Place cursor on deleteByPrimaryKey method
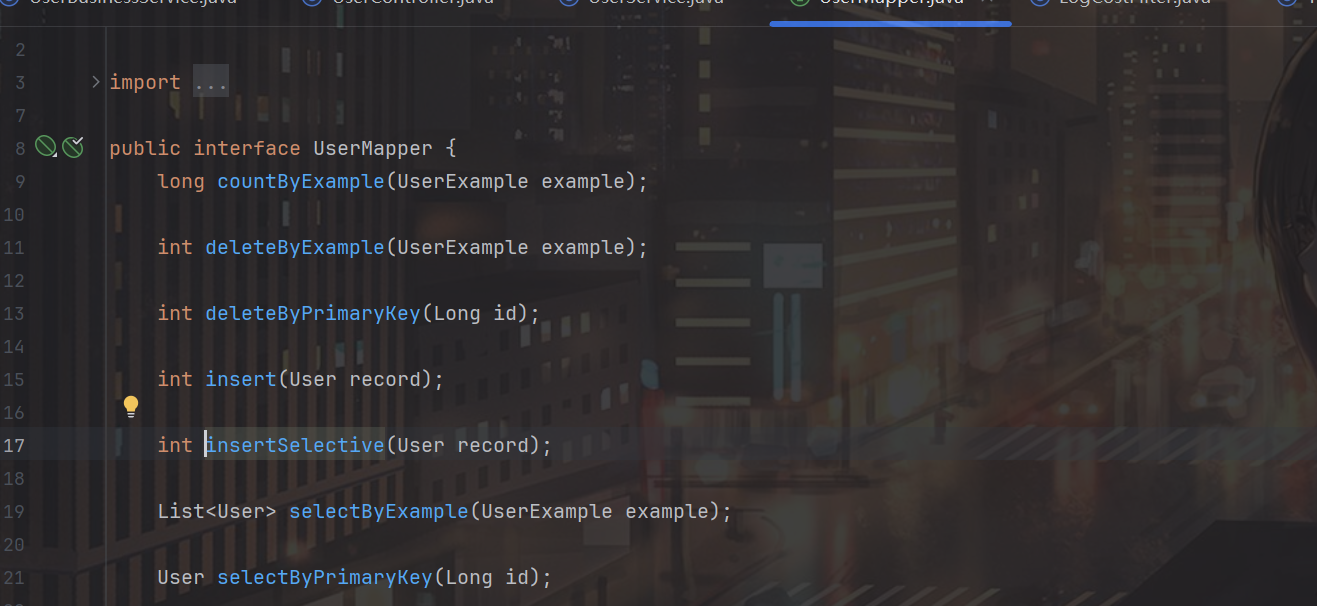 pos(312,313)
